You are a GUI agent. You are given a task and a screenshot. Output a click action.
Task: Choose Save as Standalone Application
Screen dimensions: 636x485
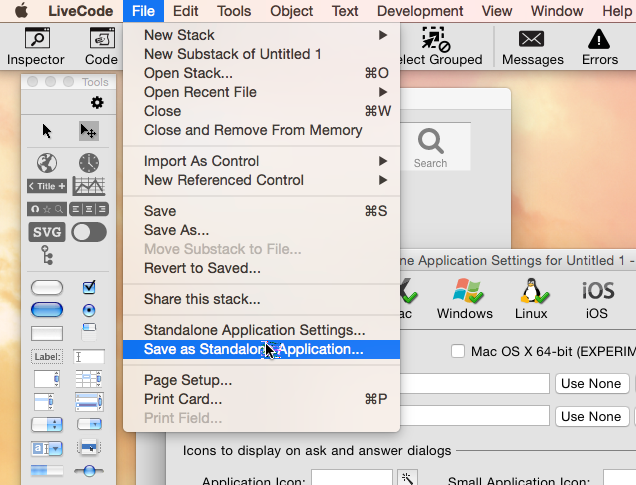pyautogui.click(x=262, y=349)
